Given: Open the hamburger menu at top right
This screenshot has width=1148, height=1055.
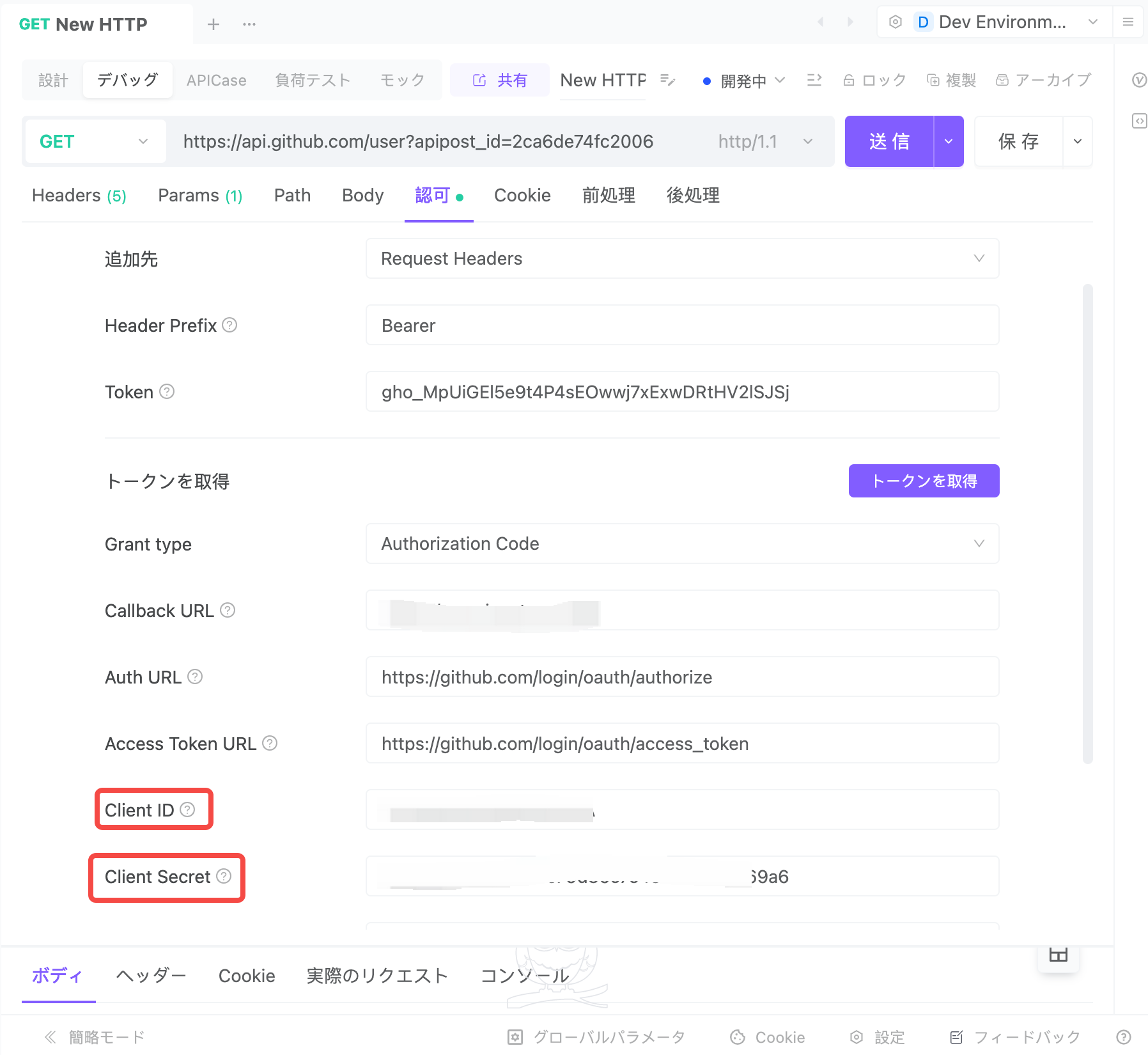Looking at the screenshot, I should pos(1128,22).
